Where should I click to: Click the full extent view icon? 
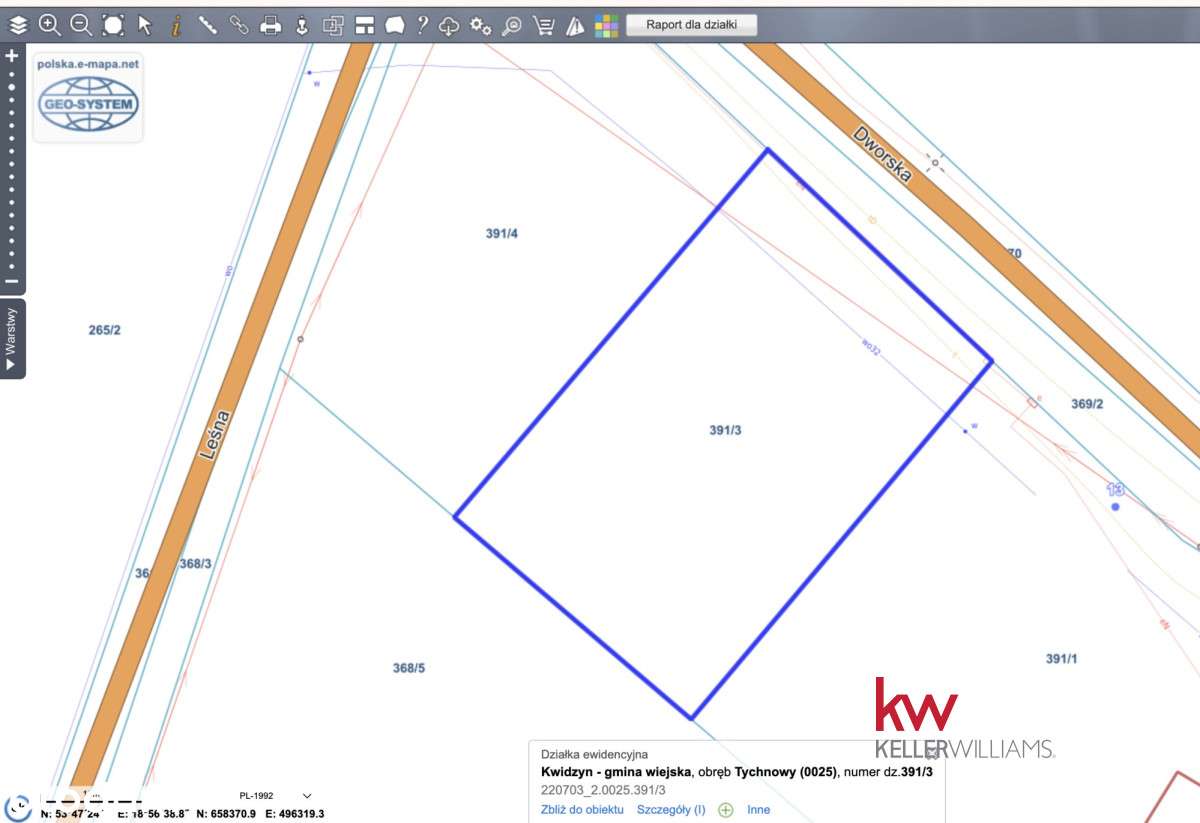113,25
